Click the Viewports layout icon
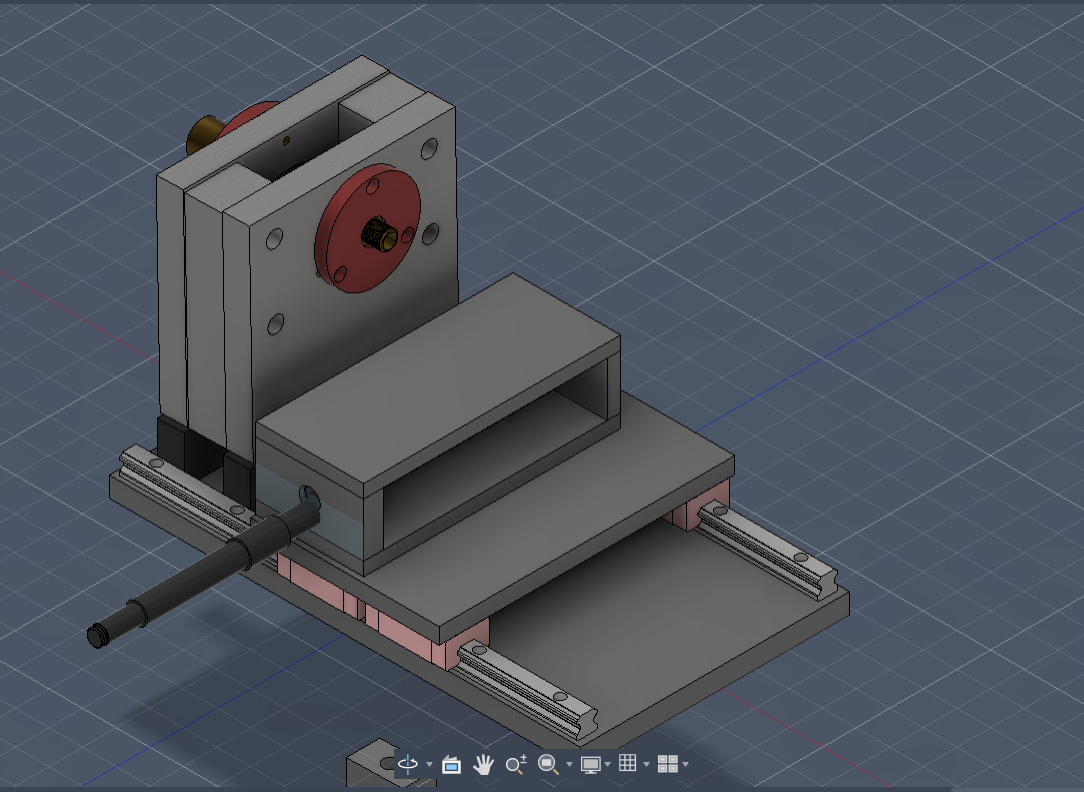The height and width of the screenshot is (792, 1084). 667,764
